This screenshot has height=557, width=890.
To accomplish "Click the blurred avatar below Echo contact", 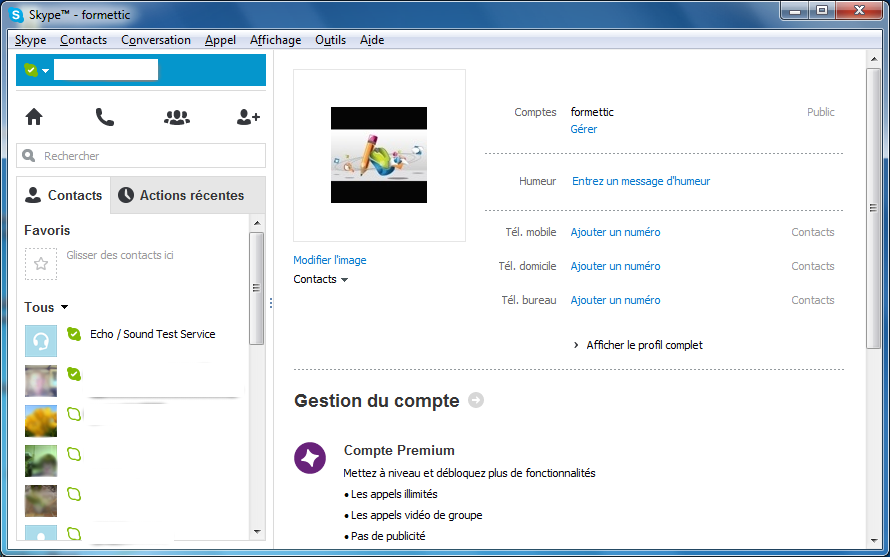I will [41, 380].
